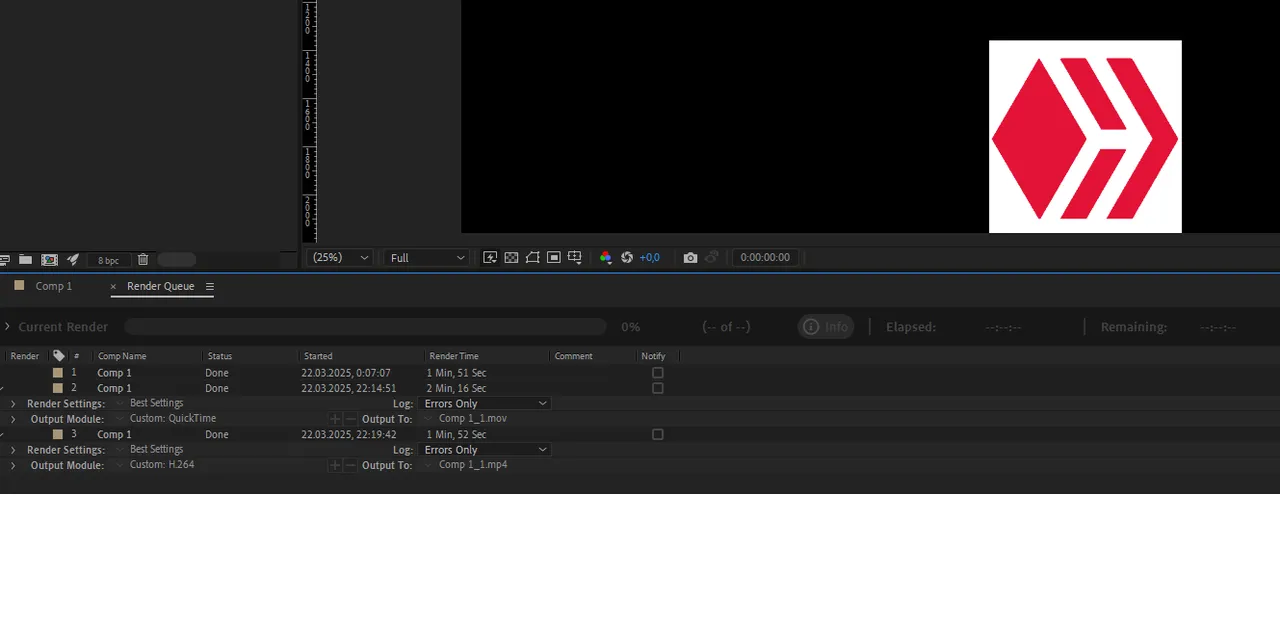Delete selected project items with trash icon

143,259
